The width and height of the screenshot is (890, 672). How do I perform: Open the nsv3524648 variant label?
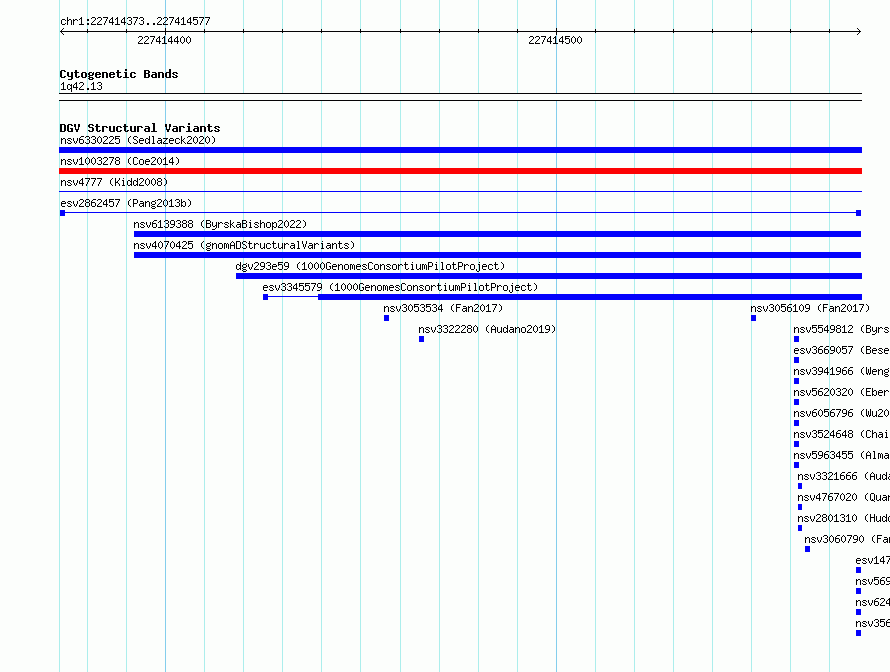[x=841, y=434]
